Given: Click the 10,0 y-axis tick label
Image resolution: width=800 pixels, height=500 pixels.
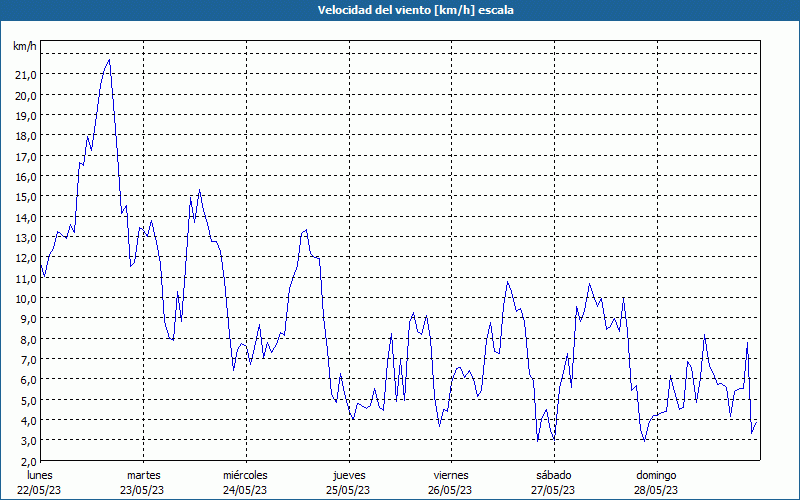Looking at the screenshot, I should (x=26, y=298).
